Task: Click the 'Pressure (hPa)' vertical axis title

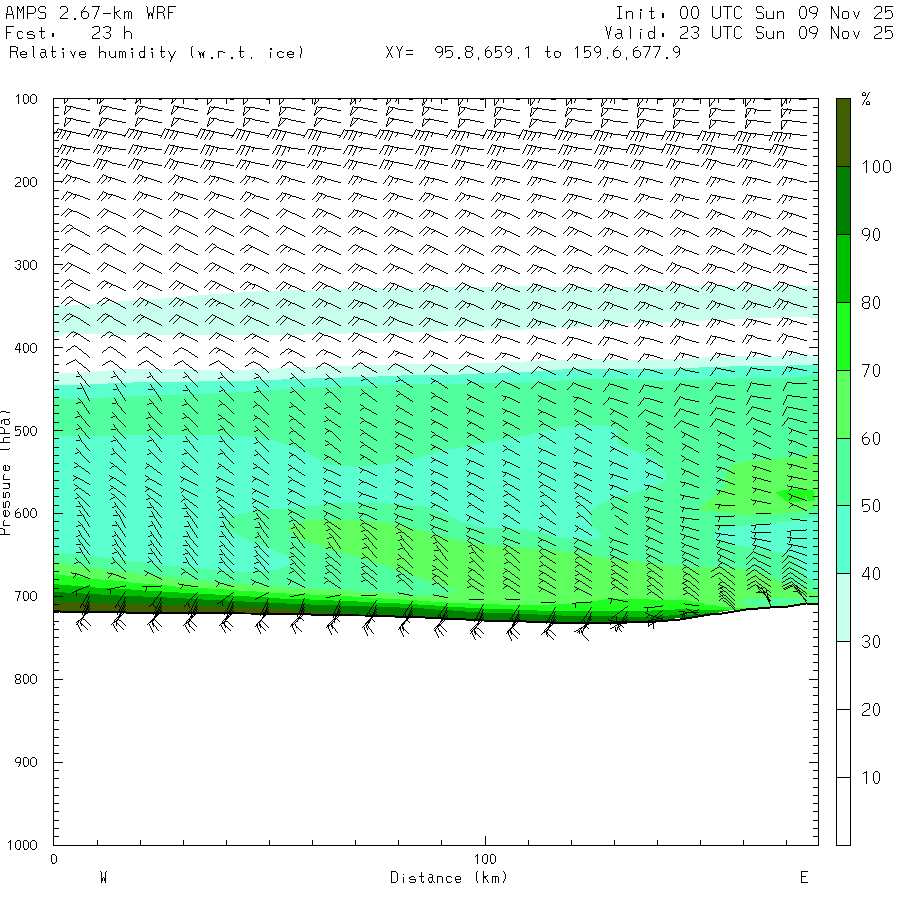Action: coord(6,472)
